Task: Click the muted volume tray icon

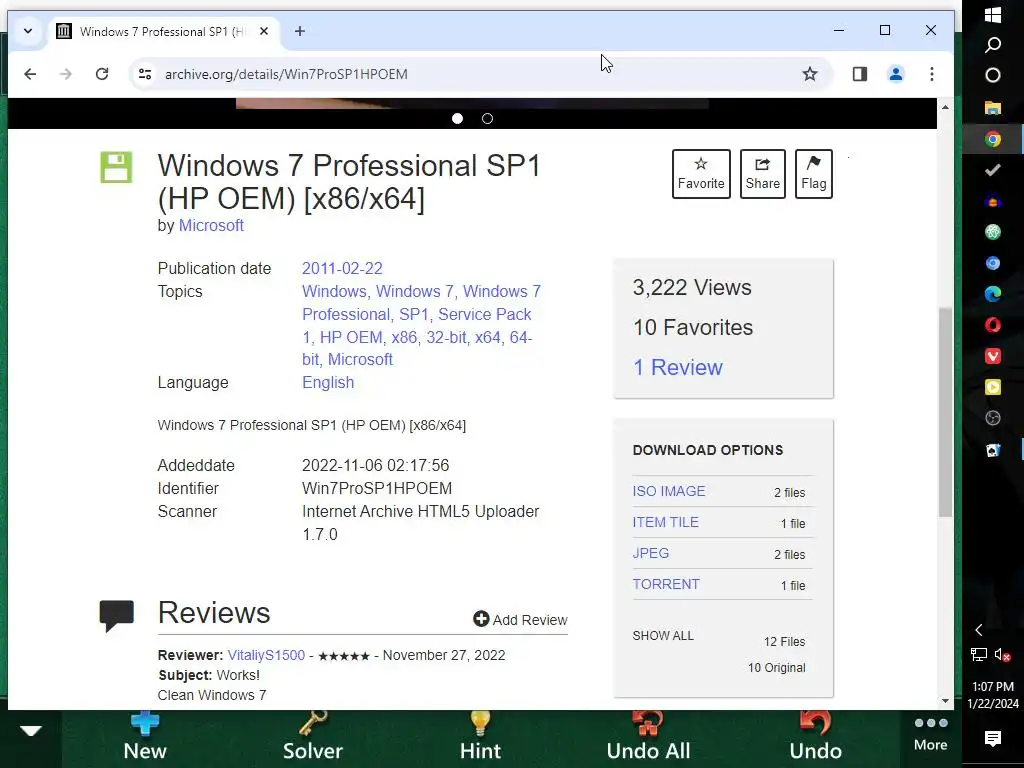Action: [x=1002, y=654]
